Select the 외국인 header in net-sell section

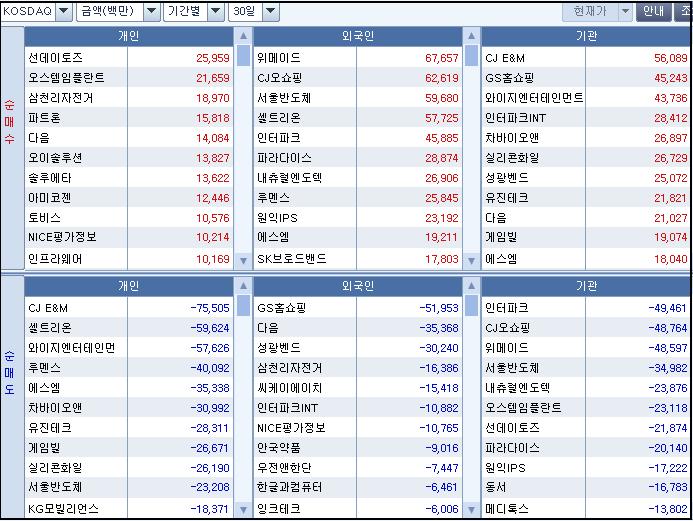(358, 286)
